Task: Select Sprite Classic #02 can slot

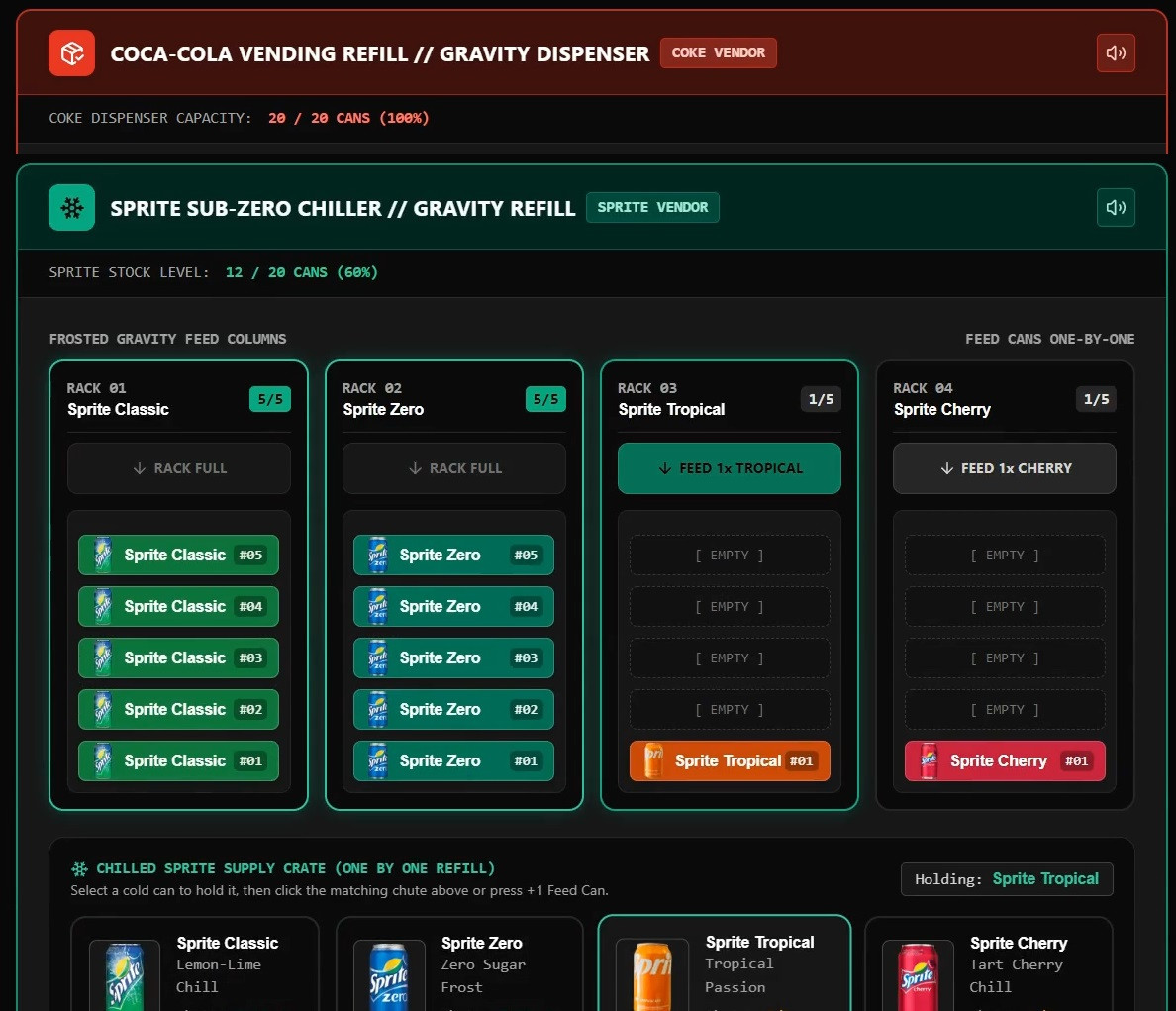Action: click(x=178, y=710)
